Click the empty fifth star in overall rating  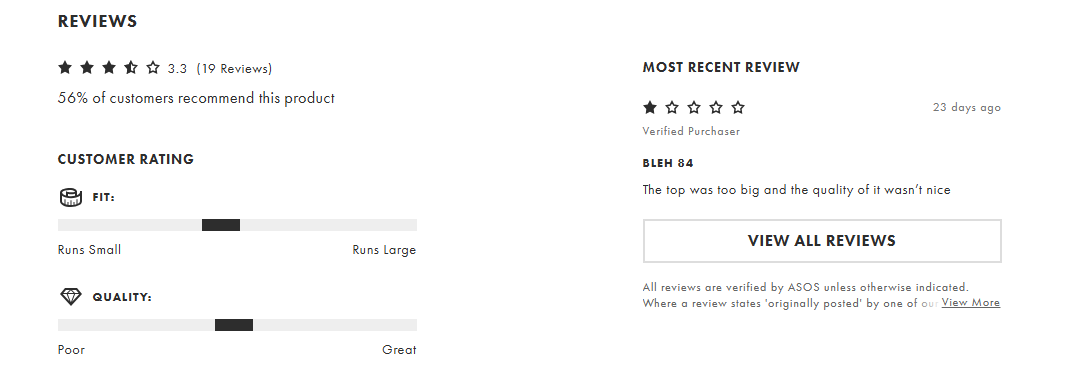[153, 67]
